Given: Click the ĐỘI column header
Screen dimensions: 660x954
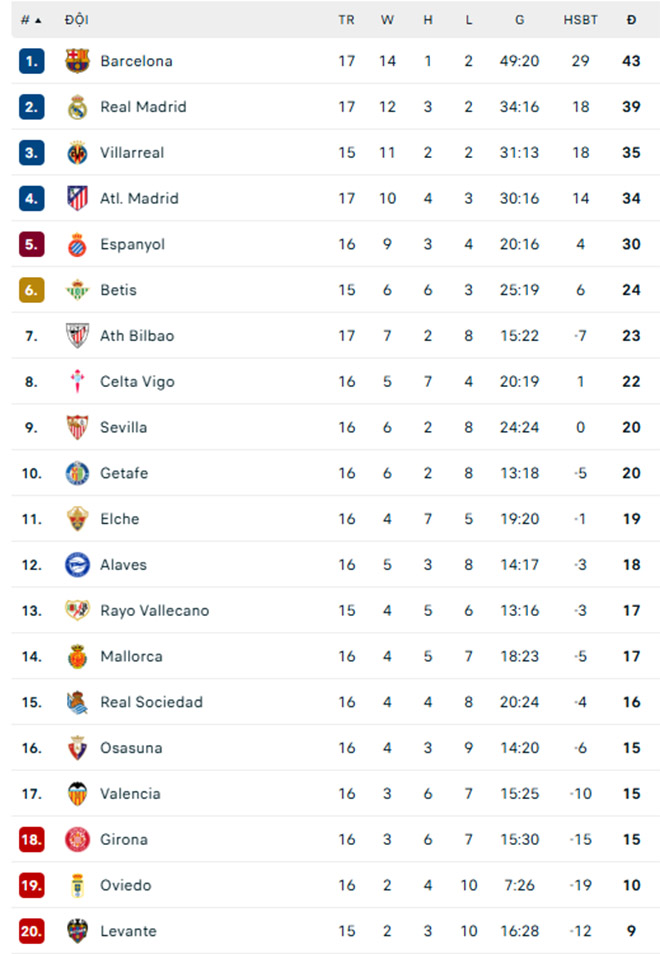Looking at the screenshot, I should [x=75, y=19].
